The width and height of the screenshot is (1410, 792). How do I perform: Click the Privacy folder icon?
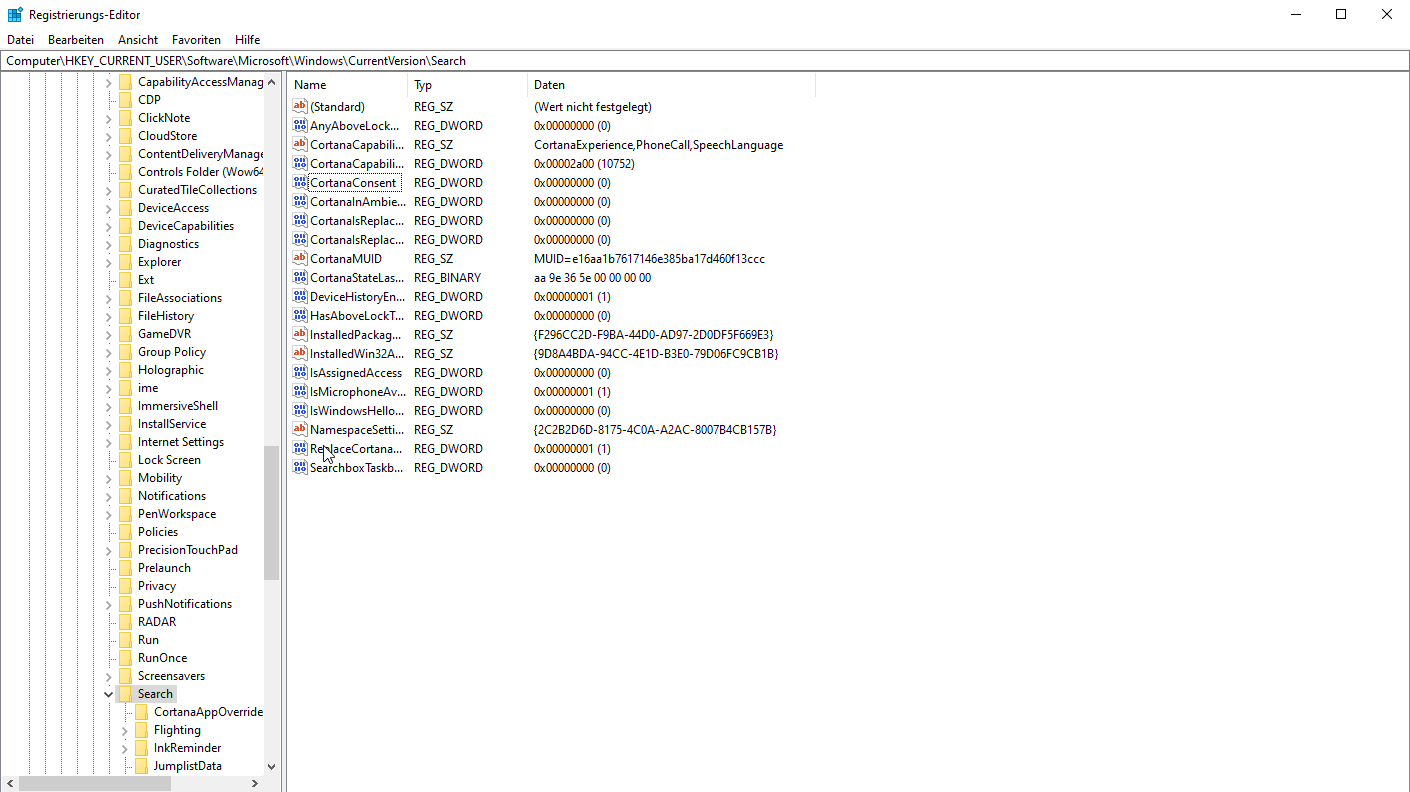point(125,586)
